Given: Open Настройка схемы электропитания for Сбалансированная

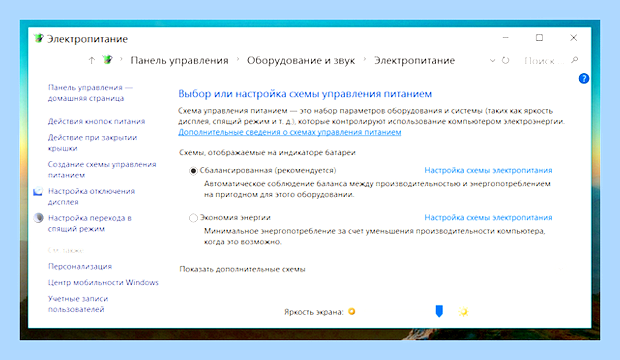Looking at the screenshot, I should [x=488, y=170].
